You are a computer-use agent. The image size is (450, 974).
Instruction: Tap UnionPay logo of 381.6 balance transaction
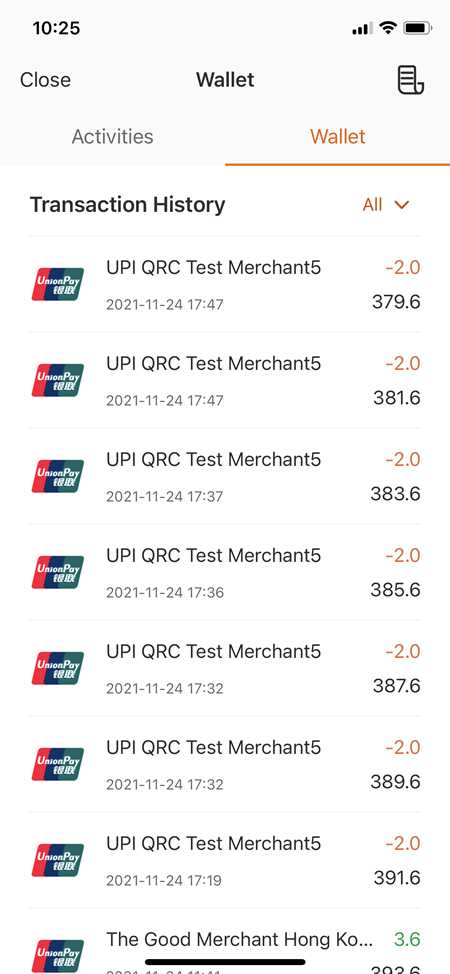coord(58,380)
